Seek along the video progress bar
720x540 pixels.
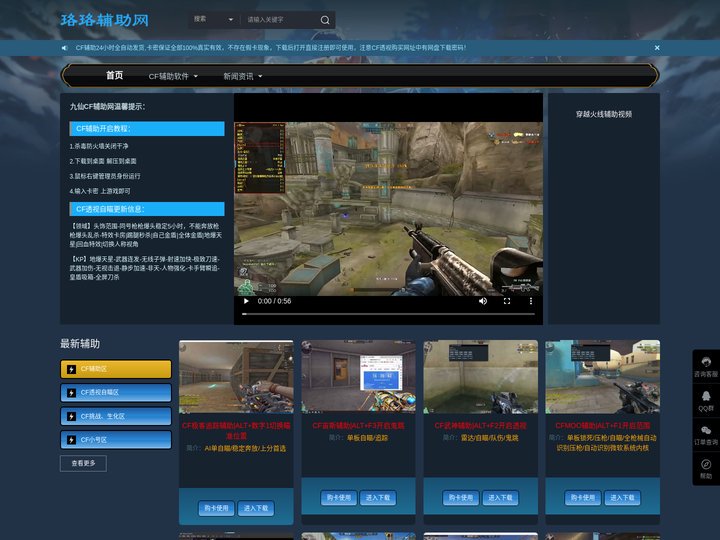(x=388, y=314)
